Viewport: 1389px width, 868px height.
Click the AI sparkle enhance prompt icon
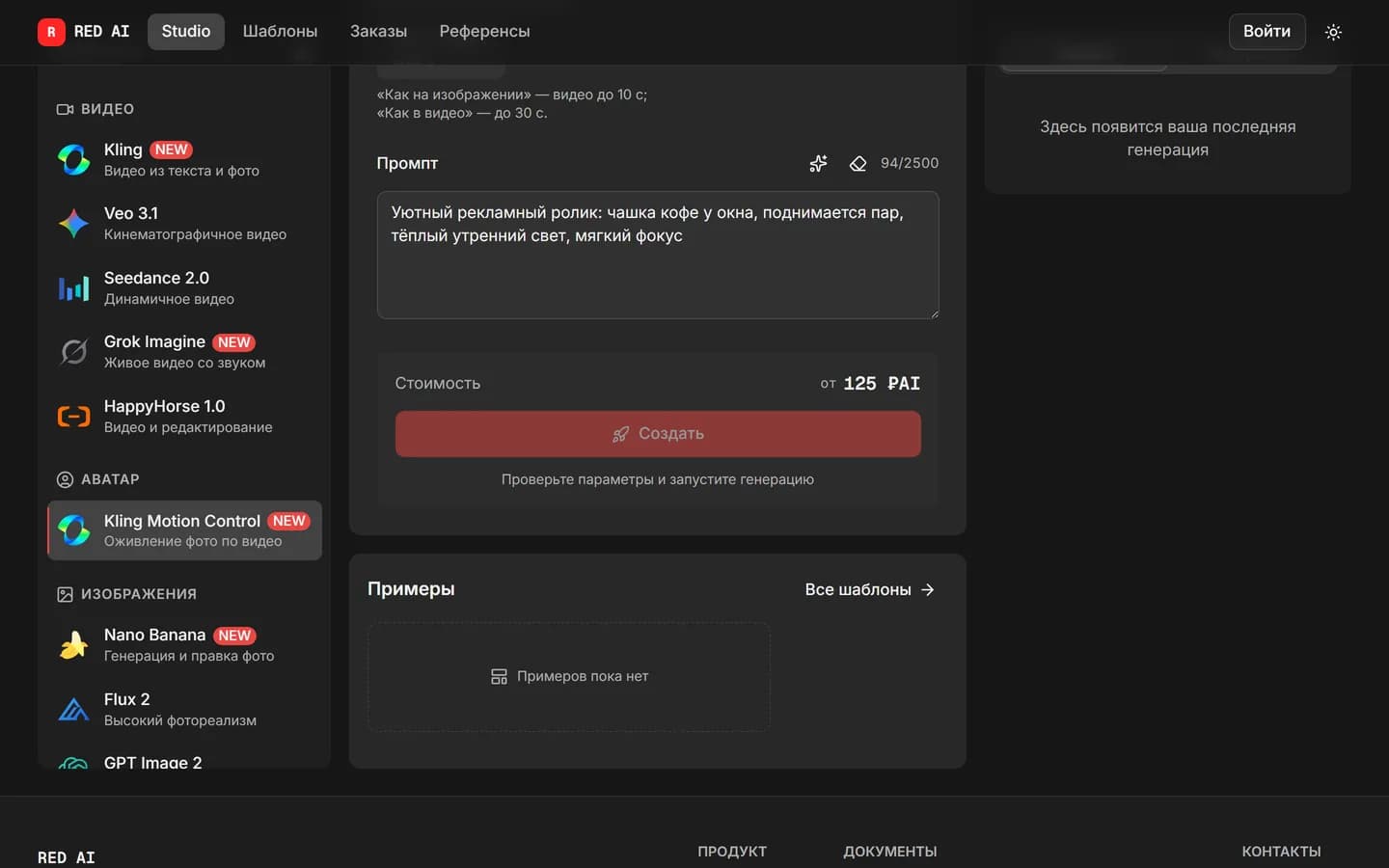(x=818, y=163)
